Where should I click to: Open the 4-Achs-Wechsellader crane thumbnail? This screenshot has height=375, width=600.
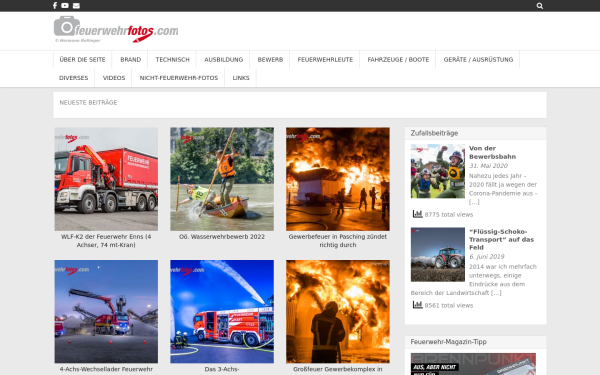pyautogui.click(x=106, y=311)
